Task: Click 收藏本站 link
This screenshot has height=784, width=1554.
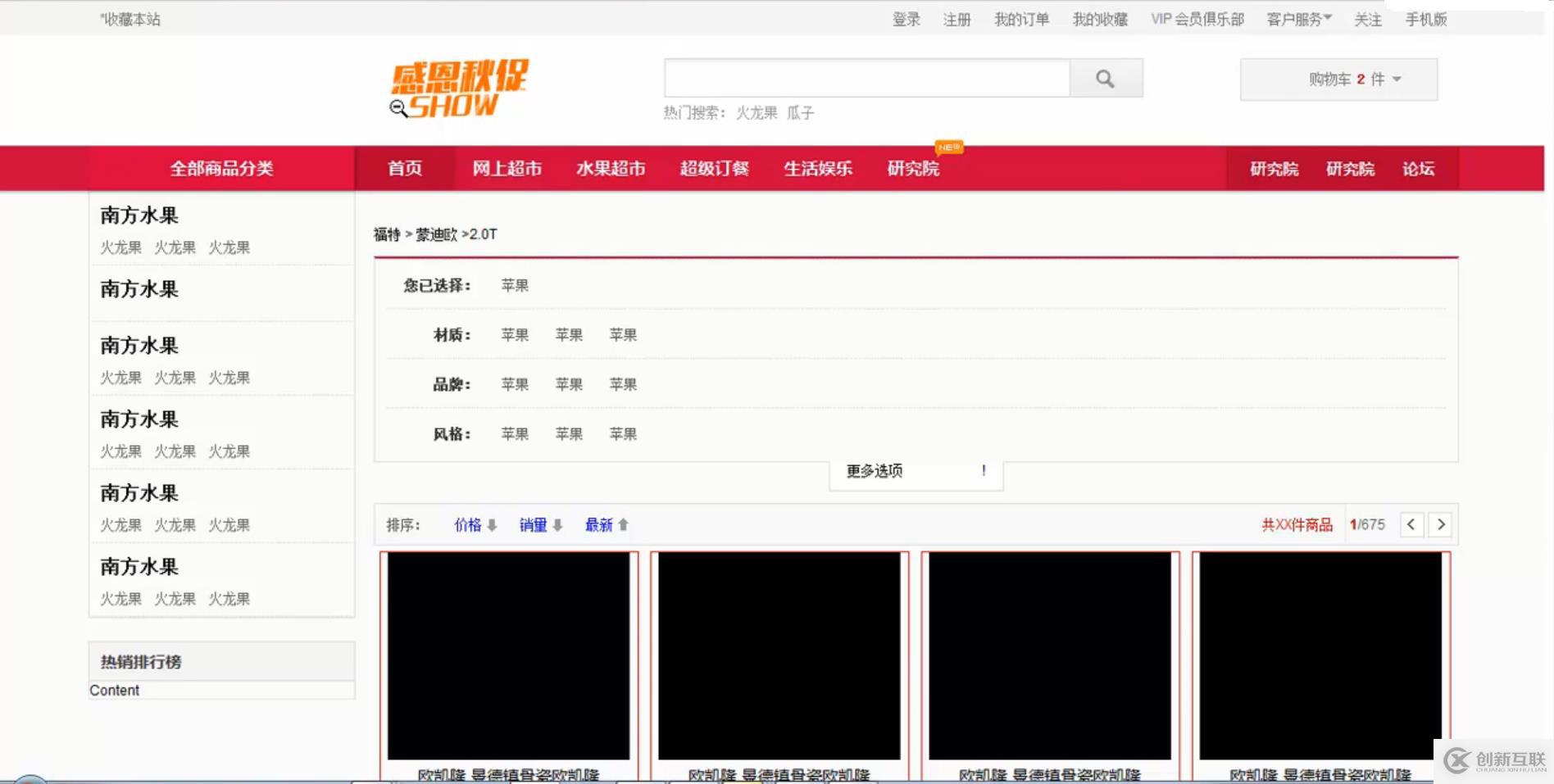Action: click(x=130, y=20)
